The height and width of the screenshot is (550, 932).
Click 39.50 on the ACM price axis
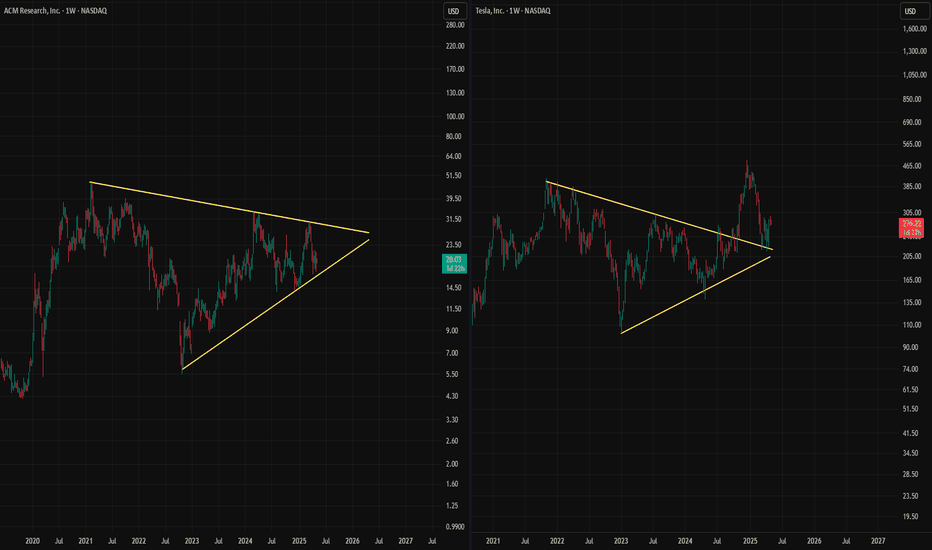coord(453,199)
